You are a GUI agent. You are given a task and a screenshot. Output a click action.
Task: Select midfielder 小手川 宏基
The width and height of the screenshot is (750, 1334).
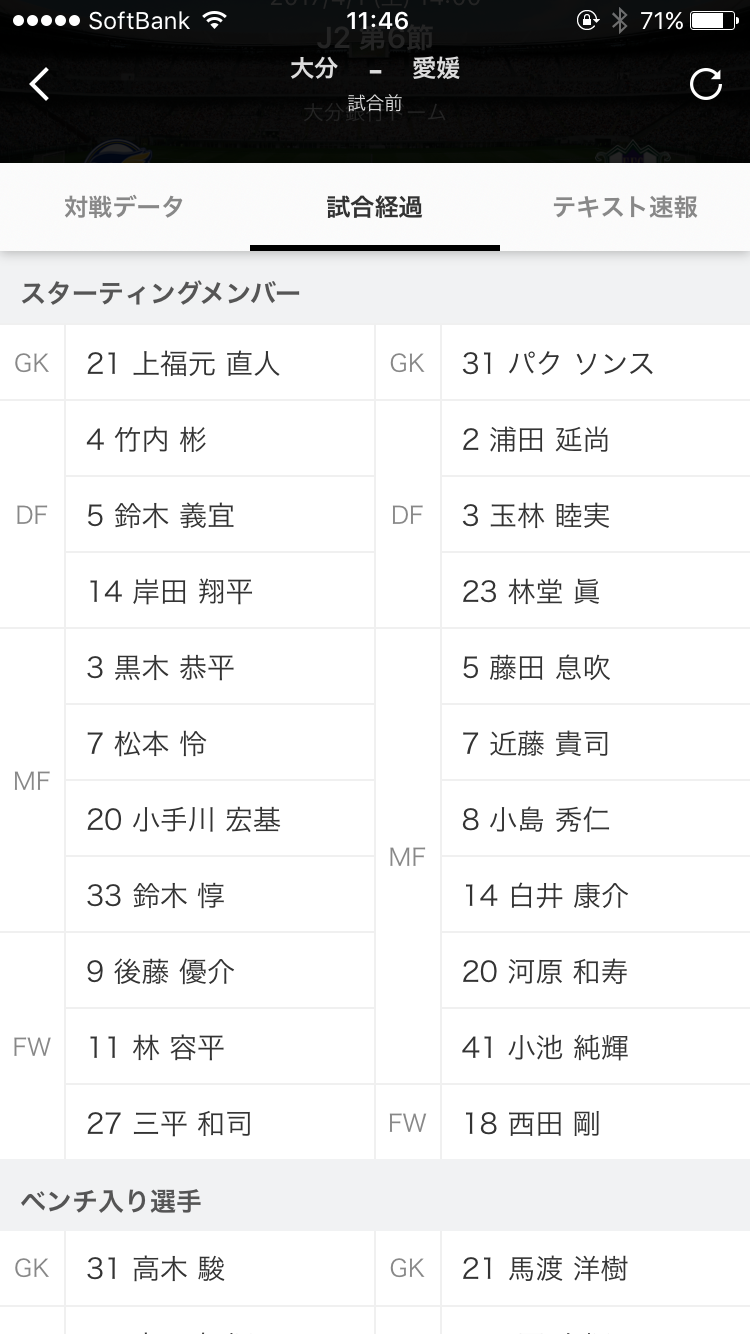pos(183,820)
